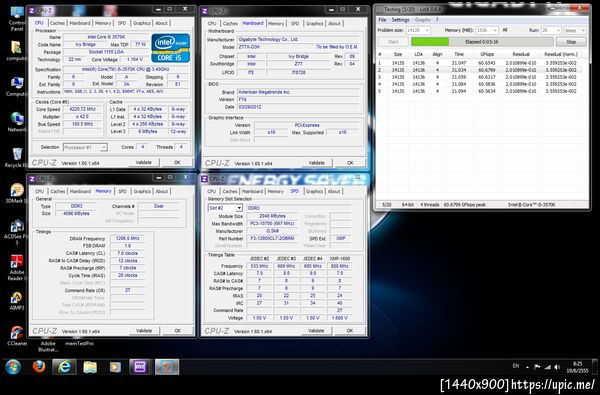Click OK in the Mainboard-tab CPU-Z window
This screenshot has width=600, height=395.
pyautogui.click(x=350, y=163)
